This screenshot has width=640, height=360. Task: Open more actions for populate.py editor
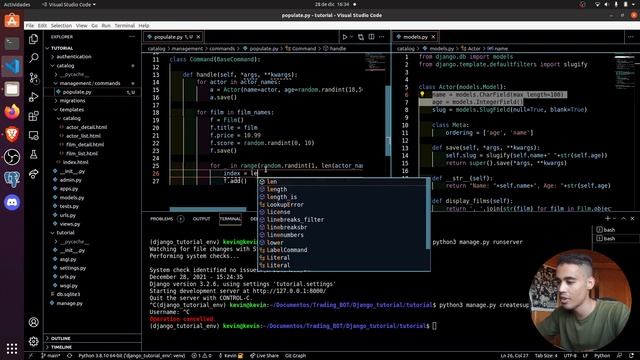[x=382, y=37]
